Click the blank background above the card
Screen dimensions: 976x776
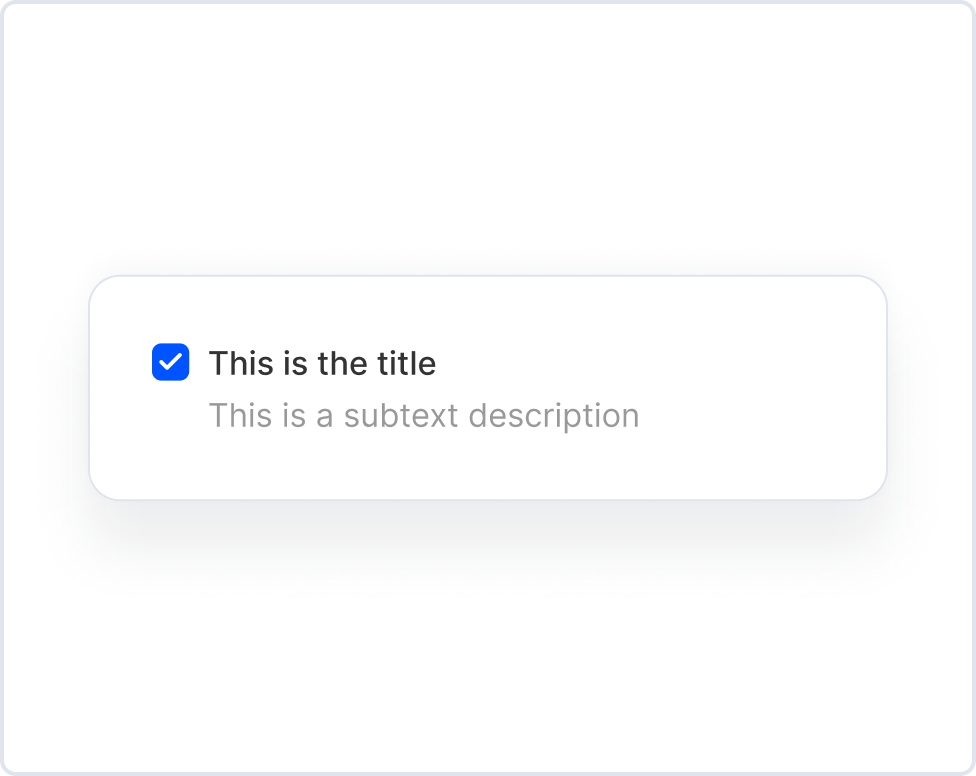[488, 140]
